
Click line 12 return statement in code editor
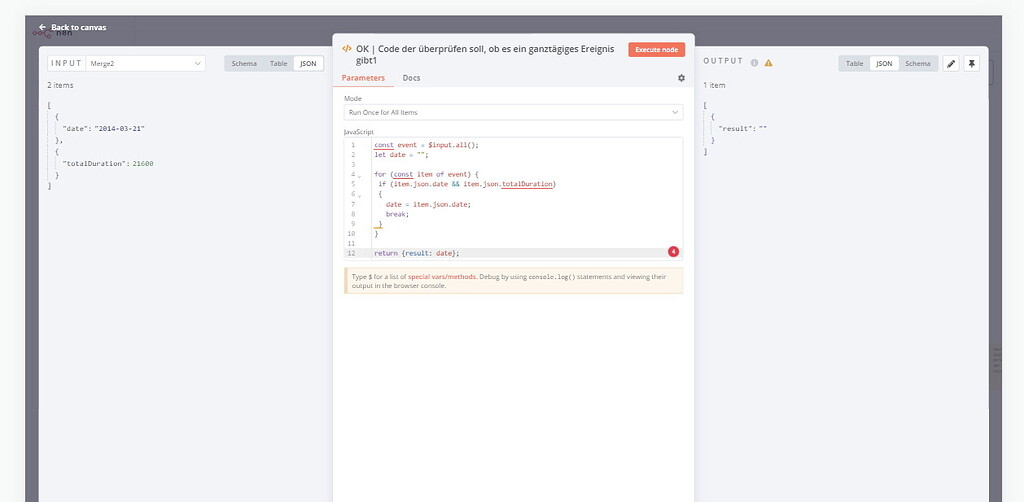point(417,253)
